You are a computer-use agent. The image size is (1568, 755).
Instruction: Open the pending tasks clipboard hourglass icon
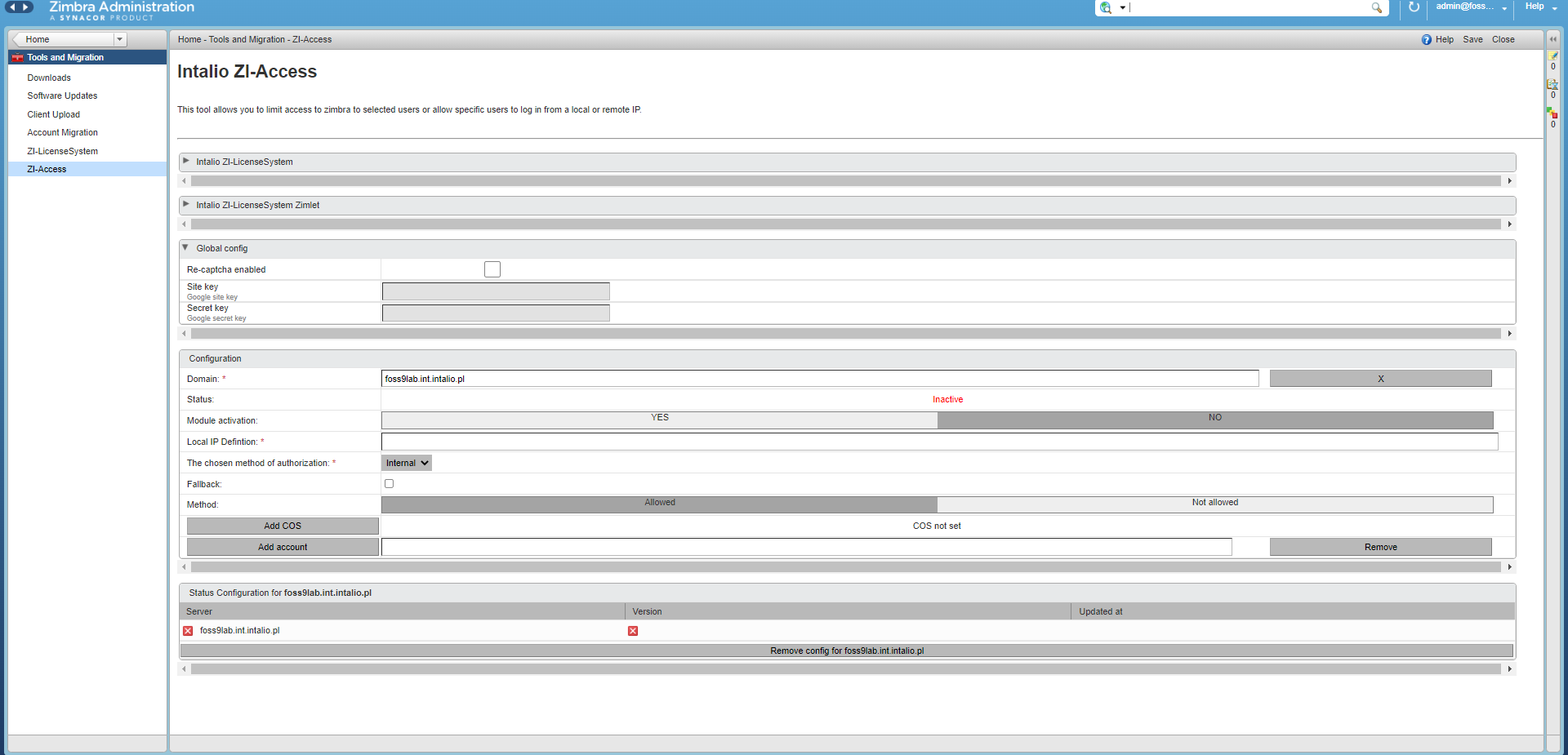point(1552,84)
